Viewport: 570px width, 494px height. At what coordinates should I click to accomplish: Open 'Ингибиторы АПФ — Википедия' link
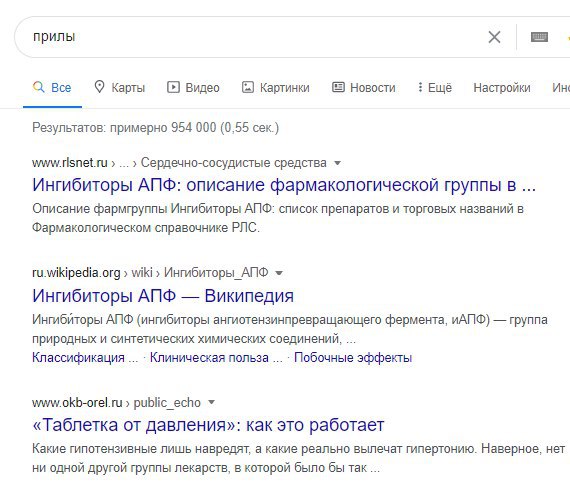pos(163,296)
